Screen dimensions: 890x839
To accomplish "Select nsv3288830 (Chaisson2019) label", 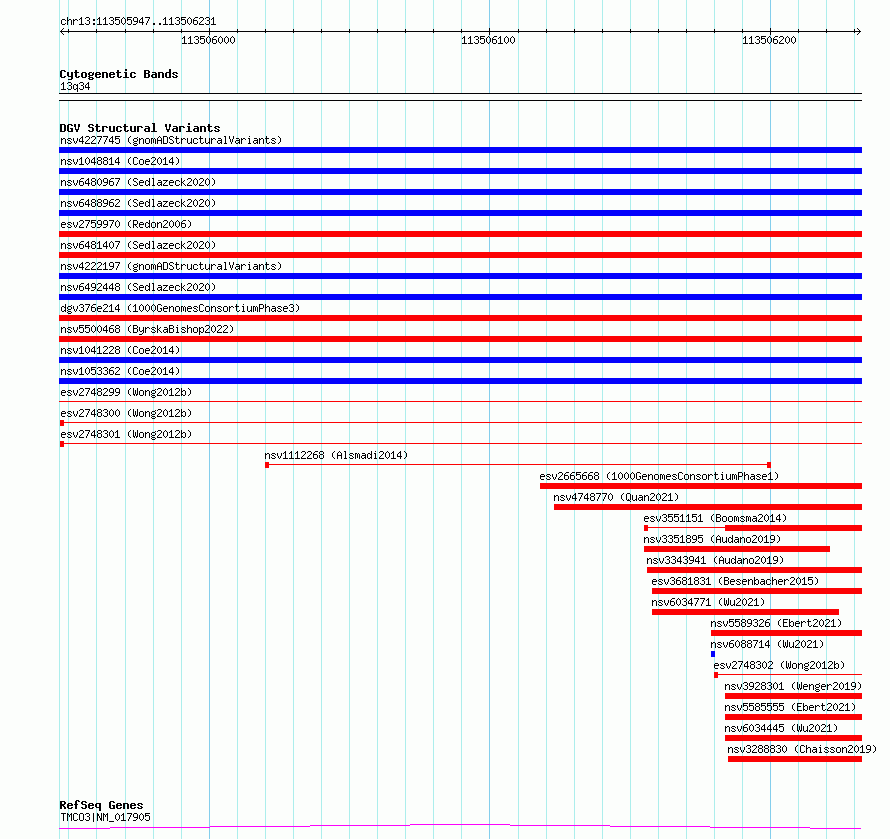I will pos(802,749).
